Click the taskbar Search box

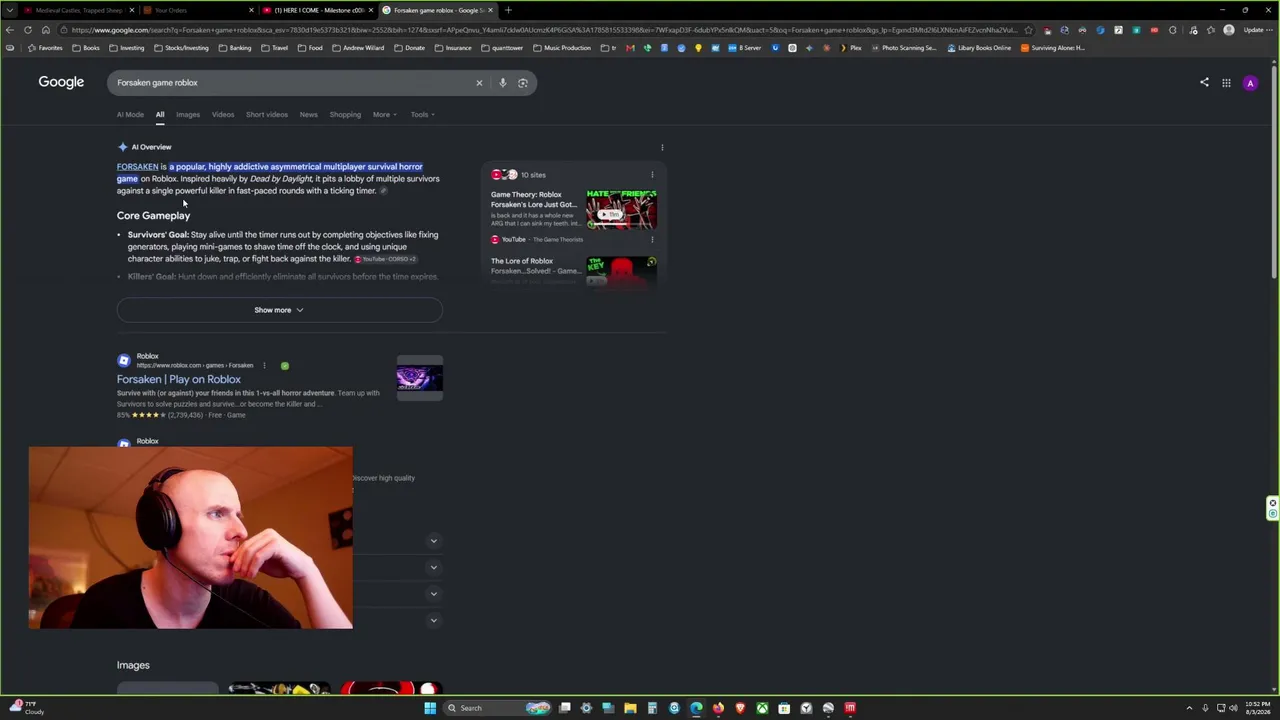point(499,708)
